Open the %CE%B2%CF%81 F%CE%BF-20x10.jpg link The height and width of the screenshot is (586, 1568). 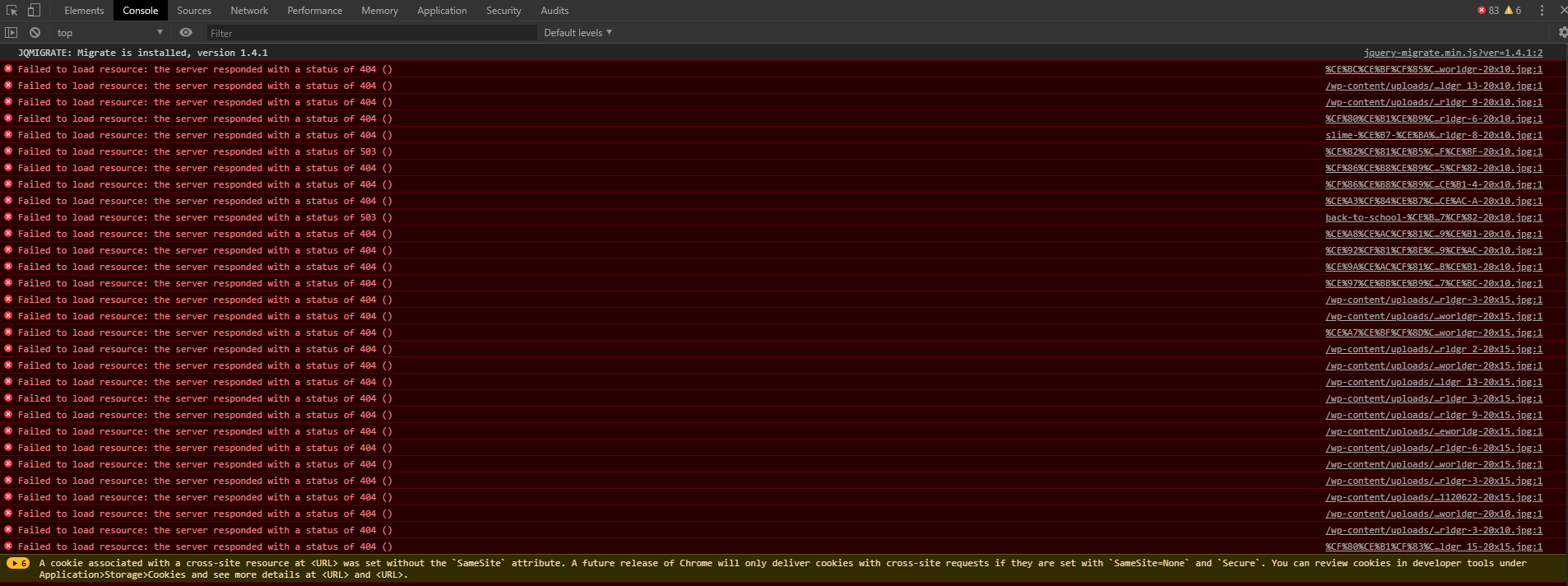tap(1434, 151)
